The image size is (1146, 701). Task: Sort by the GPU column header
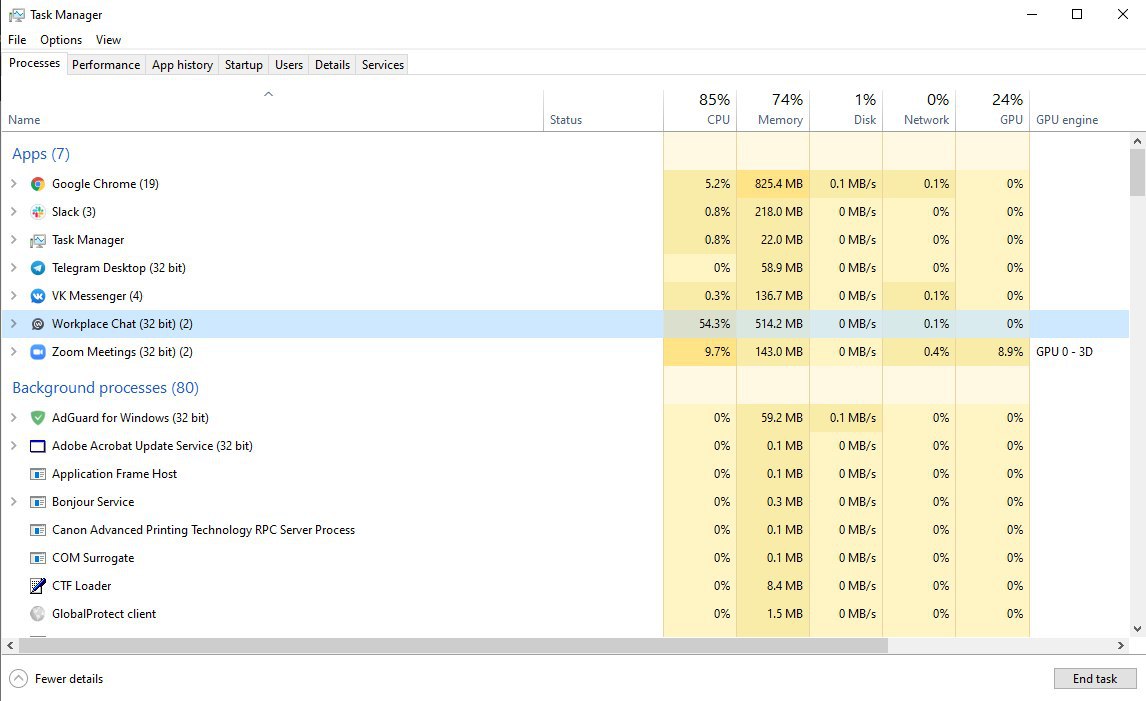pyautogui.click(x=993, y=110)
